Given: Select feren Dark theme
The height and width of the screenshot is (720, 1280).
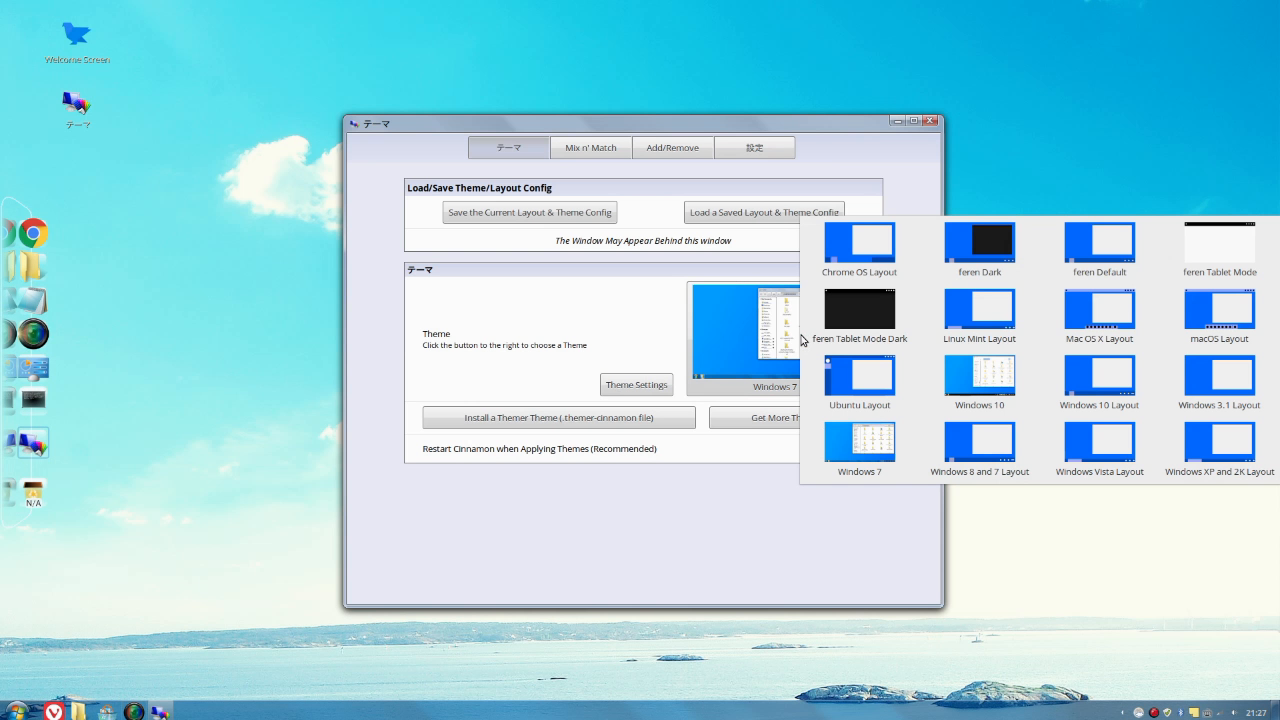Looking at the screenshot, I should click(979, 250).
